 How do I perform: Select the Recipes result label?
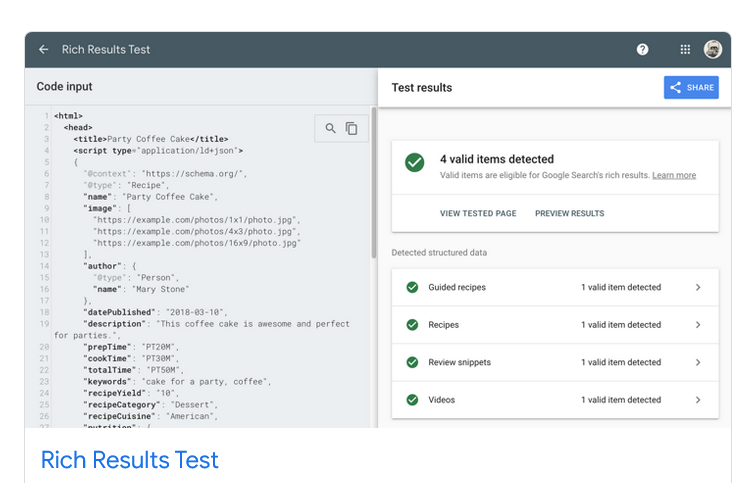click(444, 325)
